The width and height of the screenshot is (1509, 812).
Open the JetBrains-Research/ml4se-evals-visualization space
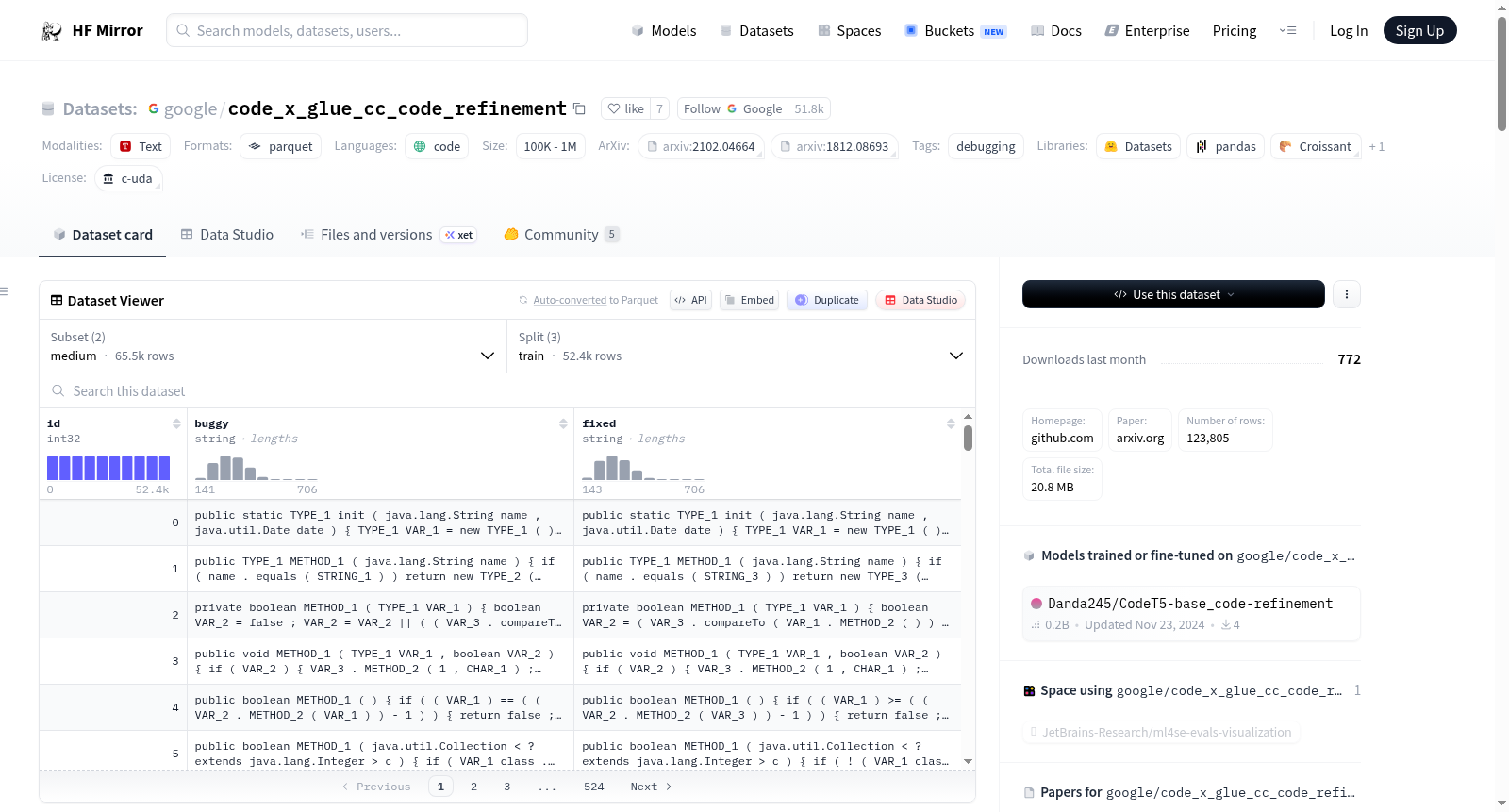[1161, 732]
